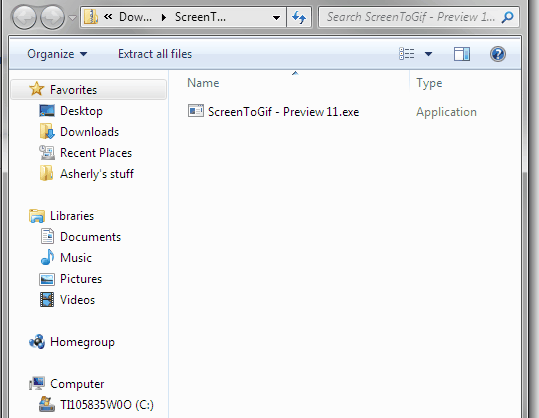539x418 pixels.
Task: Open Downloads in Favorites
Action: [x=89, y=132]
